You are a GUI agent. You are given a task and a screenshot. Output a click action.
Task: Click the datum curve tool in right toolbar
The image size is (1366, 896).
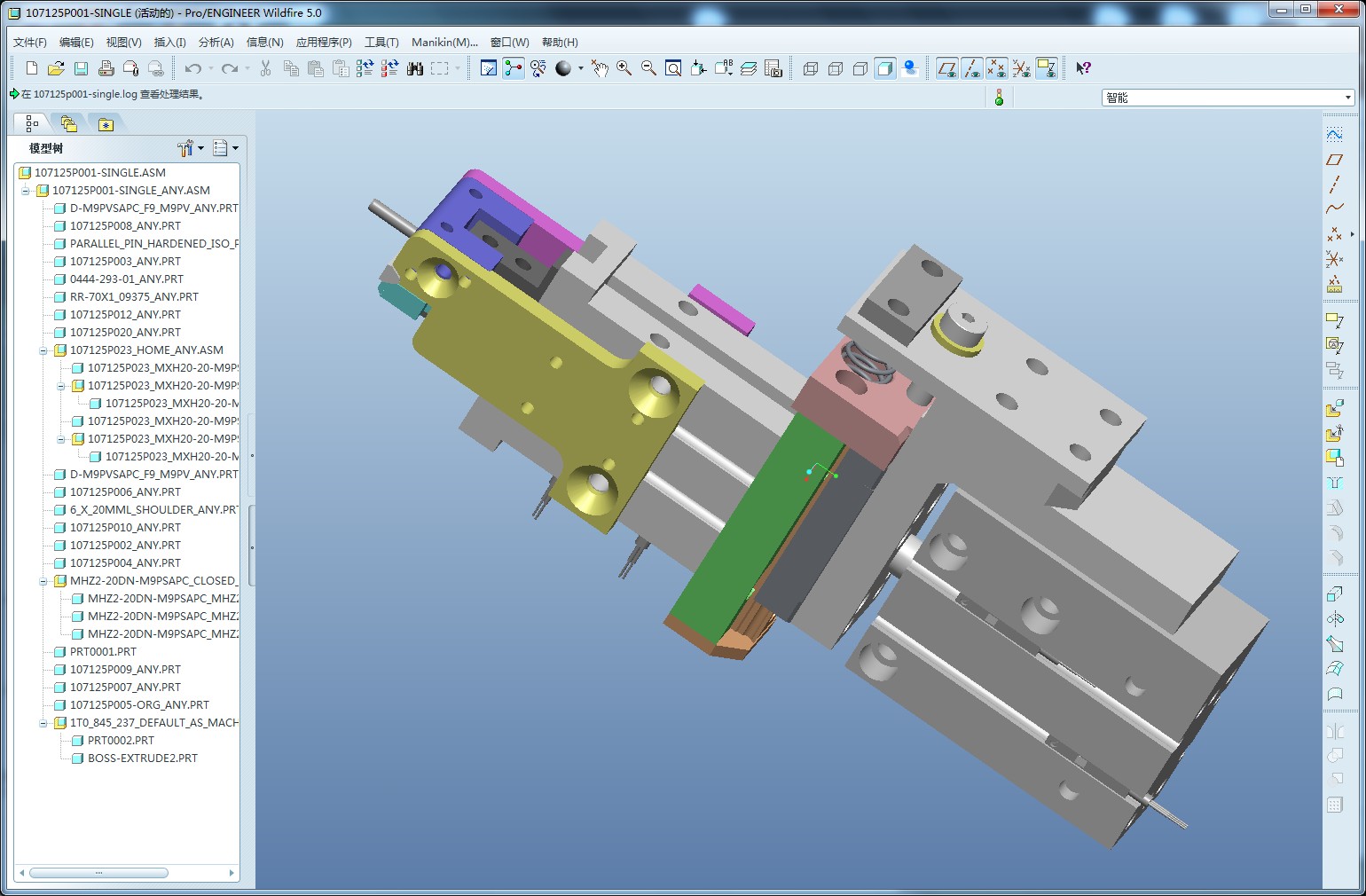click(1334, 208)
